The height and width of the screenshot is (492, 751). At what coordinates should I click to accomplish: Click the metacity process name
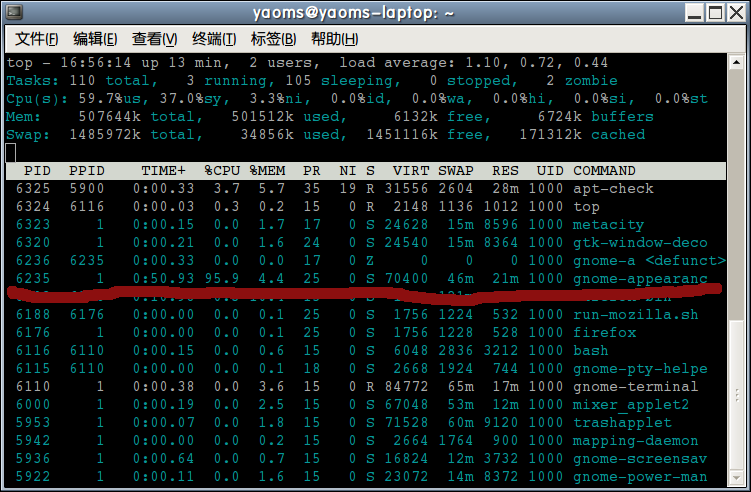608,225
